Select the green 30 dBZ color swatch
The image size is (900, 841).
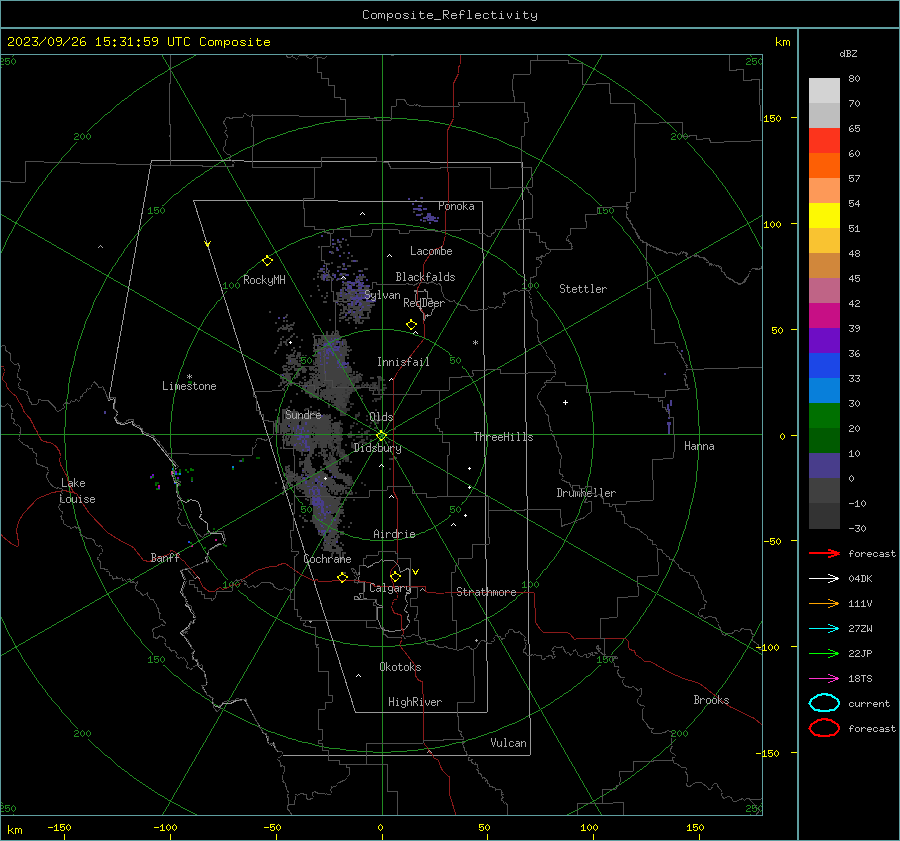coord(824,416)
